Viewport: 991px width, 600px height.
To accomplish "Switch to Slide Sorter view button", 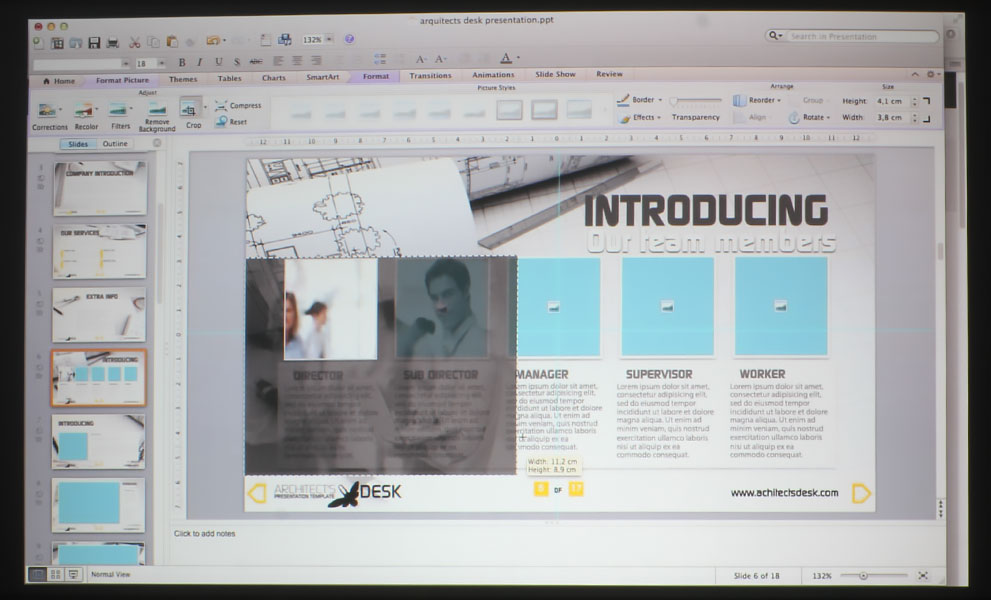I will [x=55, y=574].
